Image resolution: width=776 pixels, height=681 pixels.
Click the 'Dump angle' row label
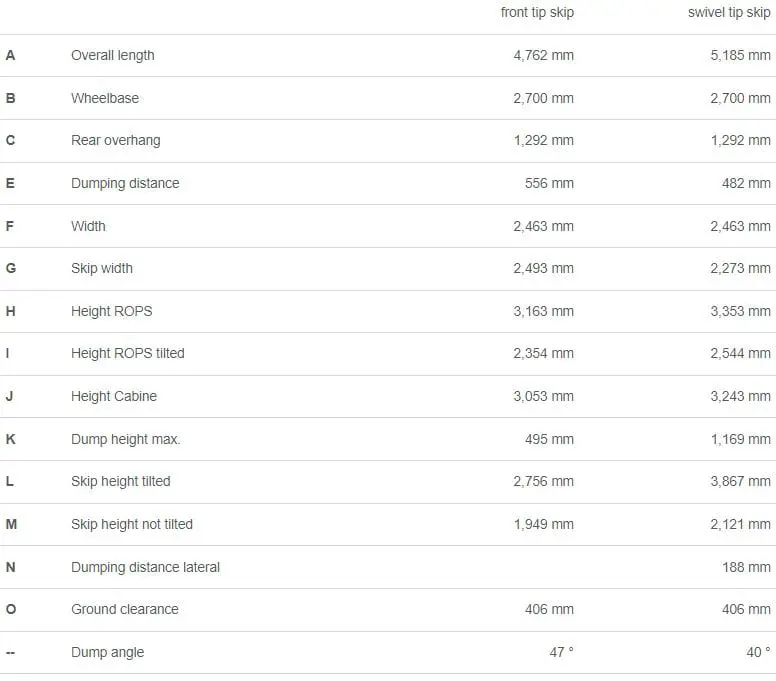click(x=108, y=652)
